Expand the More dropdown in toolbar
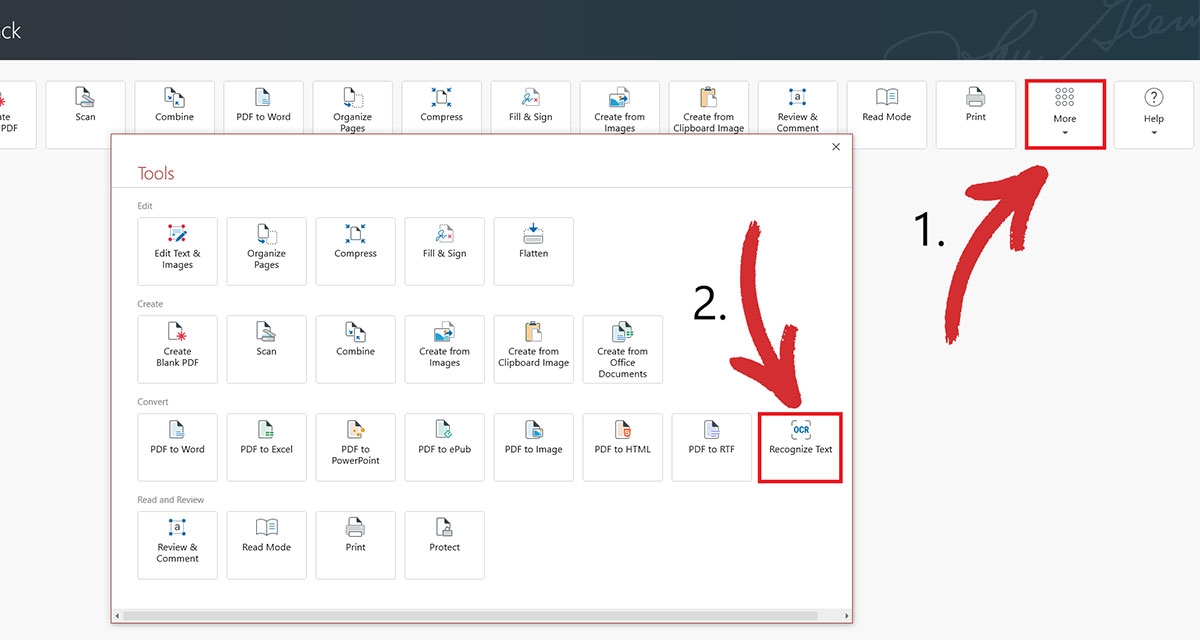Viewport: 1200px width, 640px height. 1064,114
